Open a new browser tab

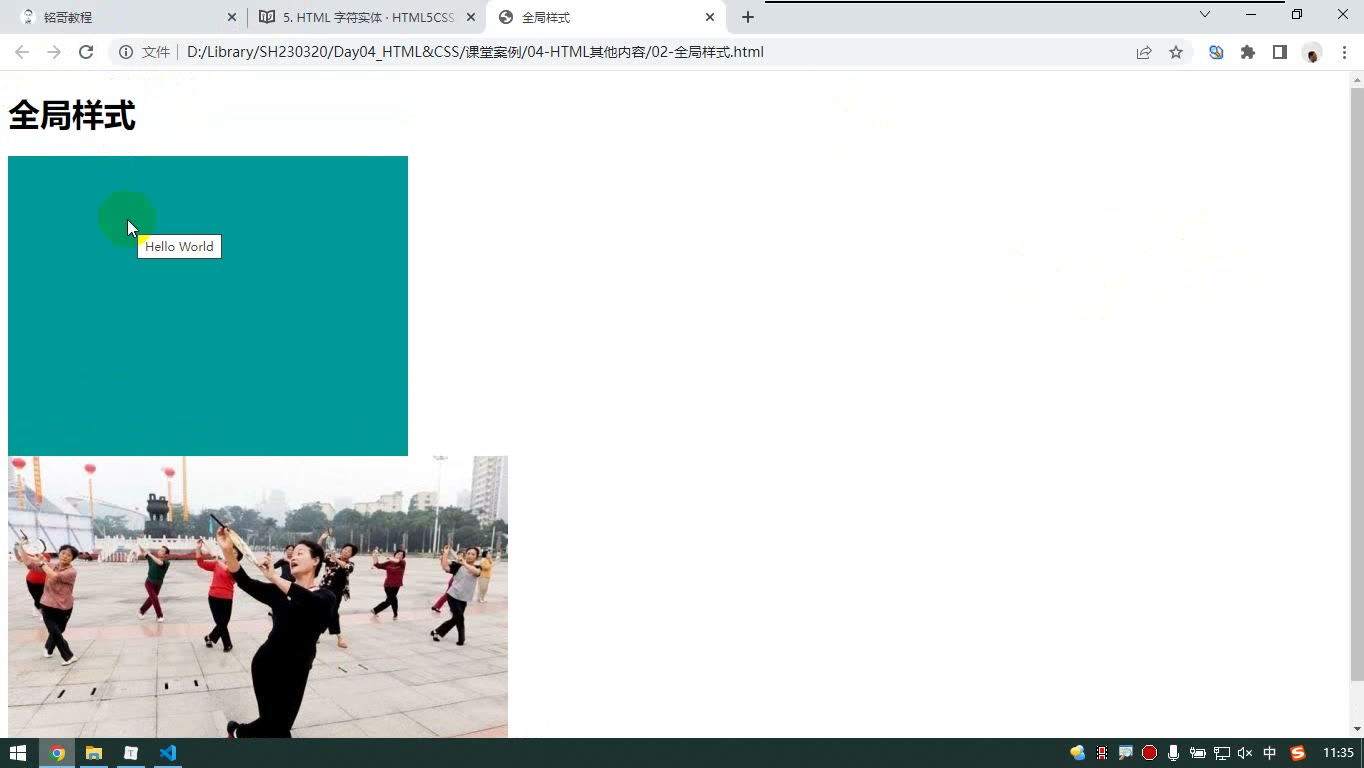[x=748, y=17]
